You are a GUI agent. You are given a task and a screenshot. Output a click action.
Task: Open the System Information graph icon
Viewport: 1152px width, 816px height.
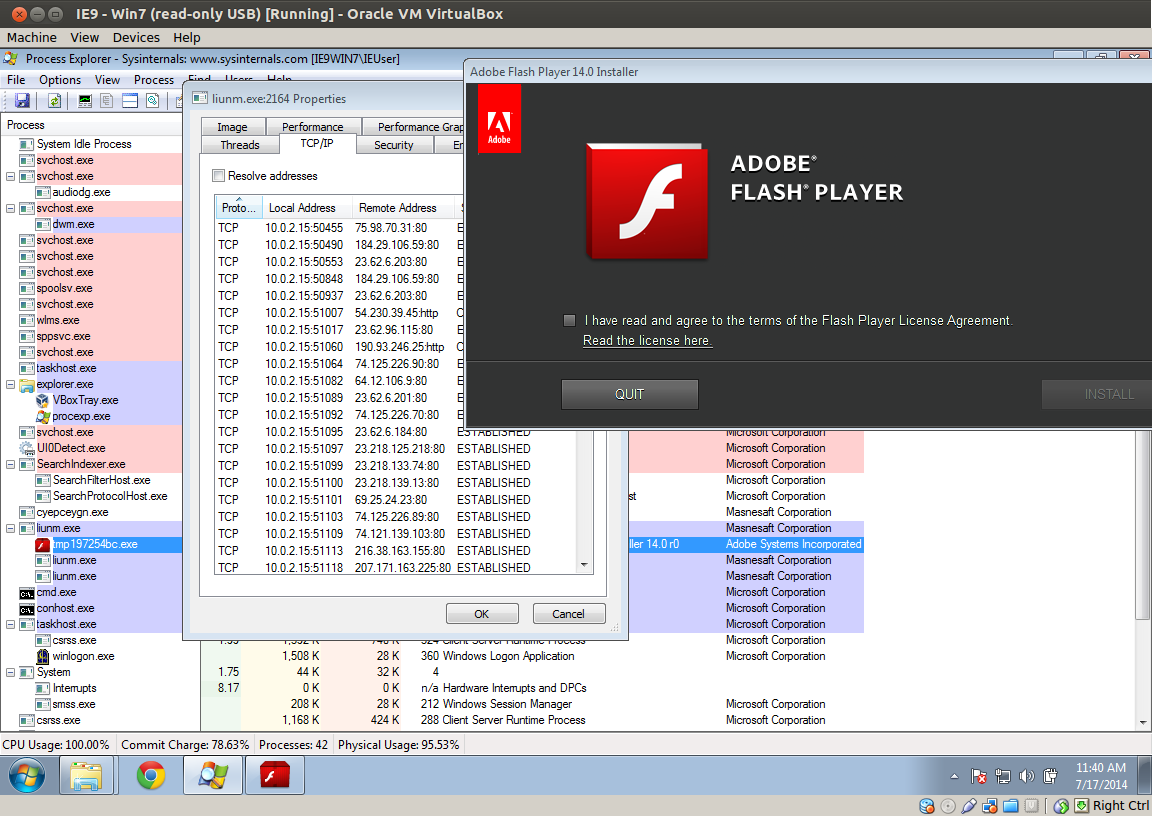[85, 101]
